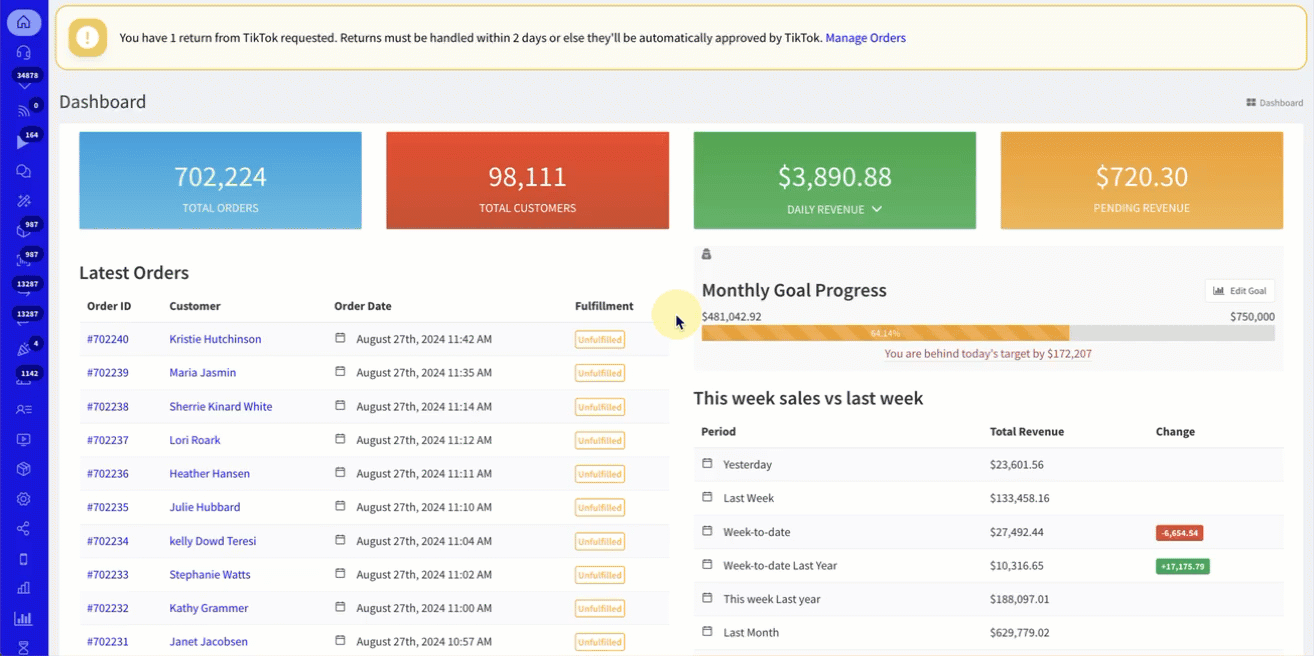Click the Manage Orders link
Image resolution: width=1314 pixels, height=656 pixels.
coord(865,38)
